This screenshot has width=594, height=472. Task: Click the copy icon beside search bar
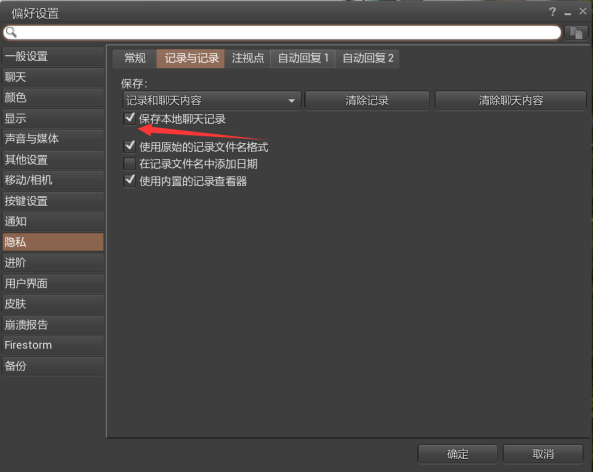click(x=576, y=33)
